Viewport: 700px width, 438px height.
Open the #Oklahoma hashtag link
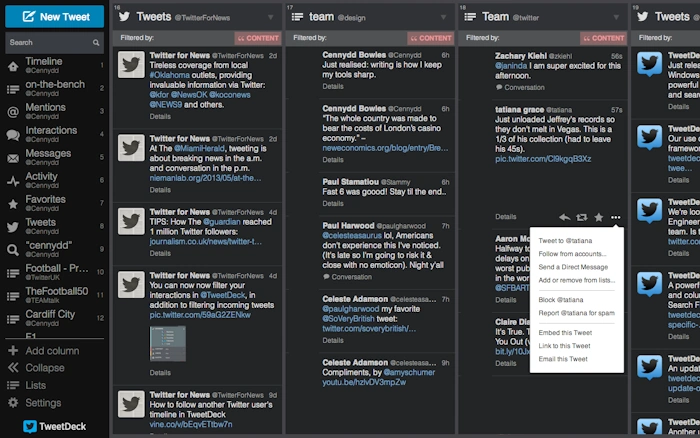click(x=169, y=75)
